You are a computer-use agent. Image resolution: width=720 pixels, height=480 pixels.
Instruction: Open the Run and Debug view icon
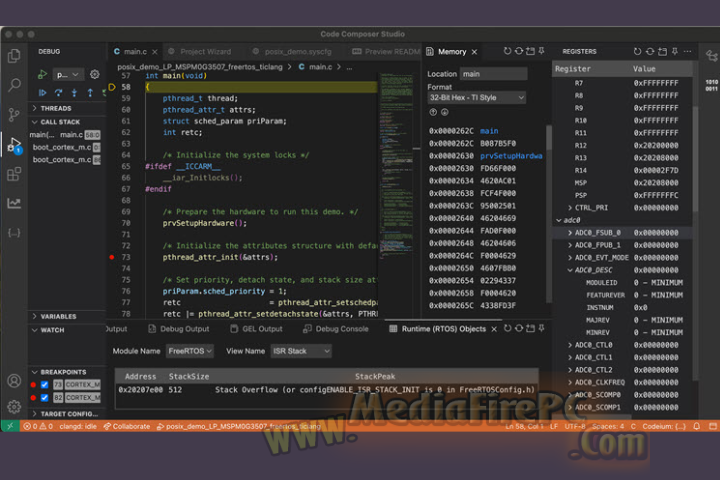click(14, 145)
